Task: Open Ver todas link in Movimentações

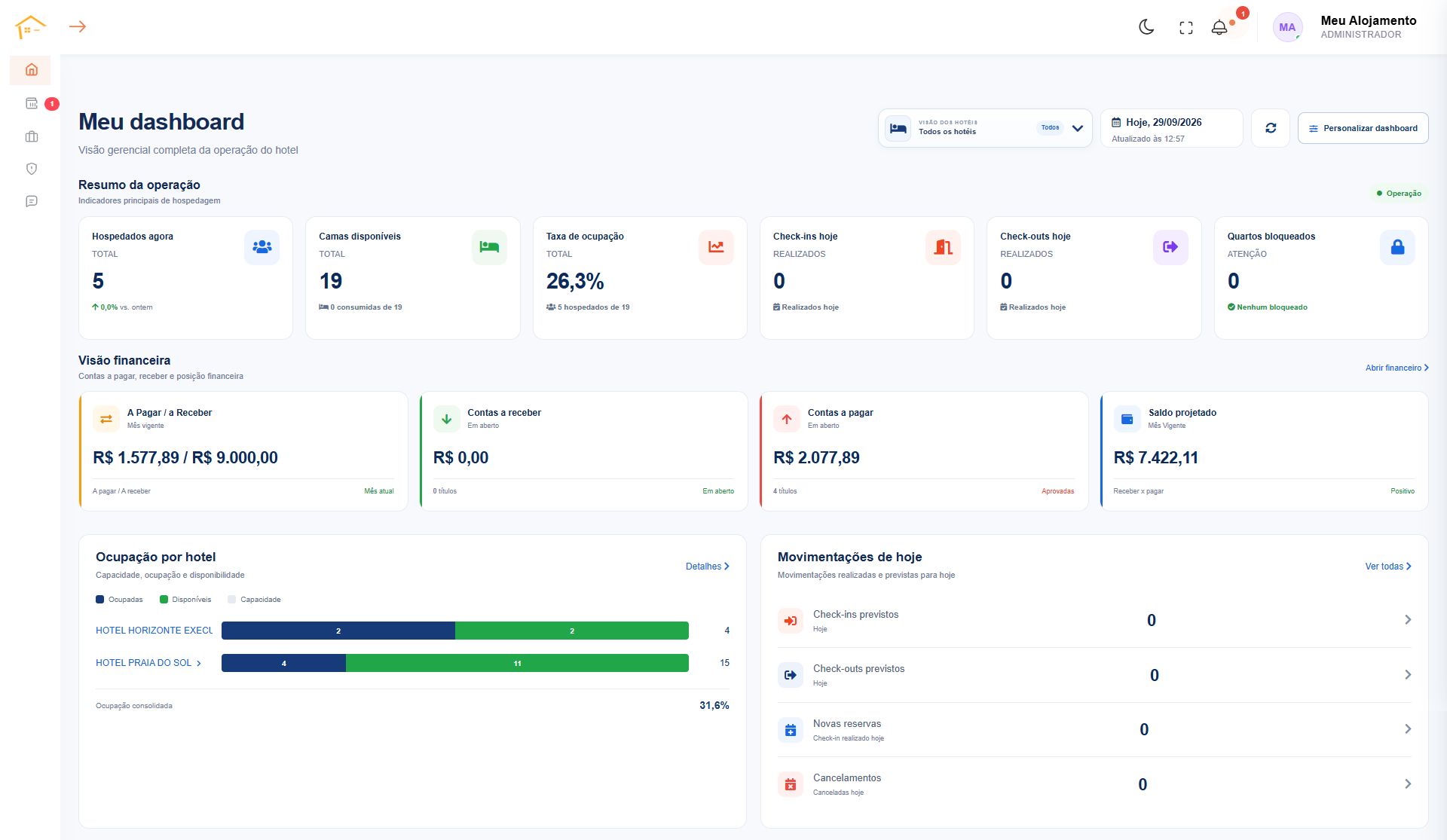Action: coord(1388,567)
